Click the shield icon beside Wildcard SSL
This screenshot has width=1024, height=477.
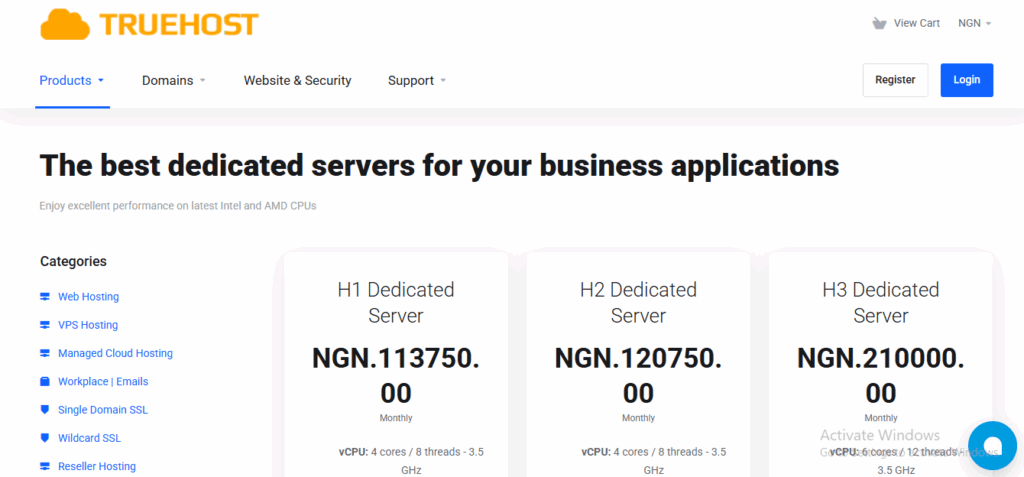coord(44,438)
